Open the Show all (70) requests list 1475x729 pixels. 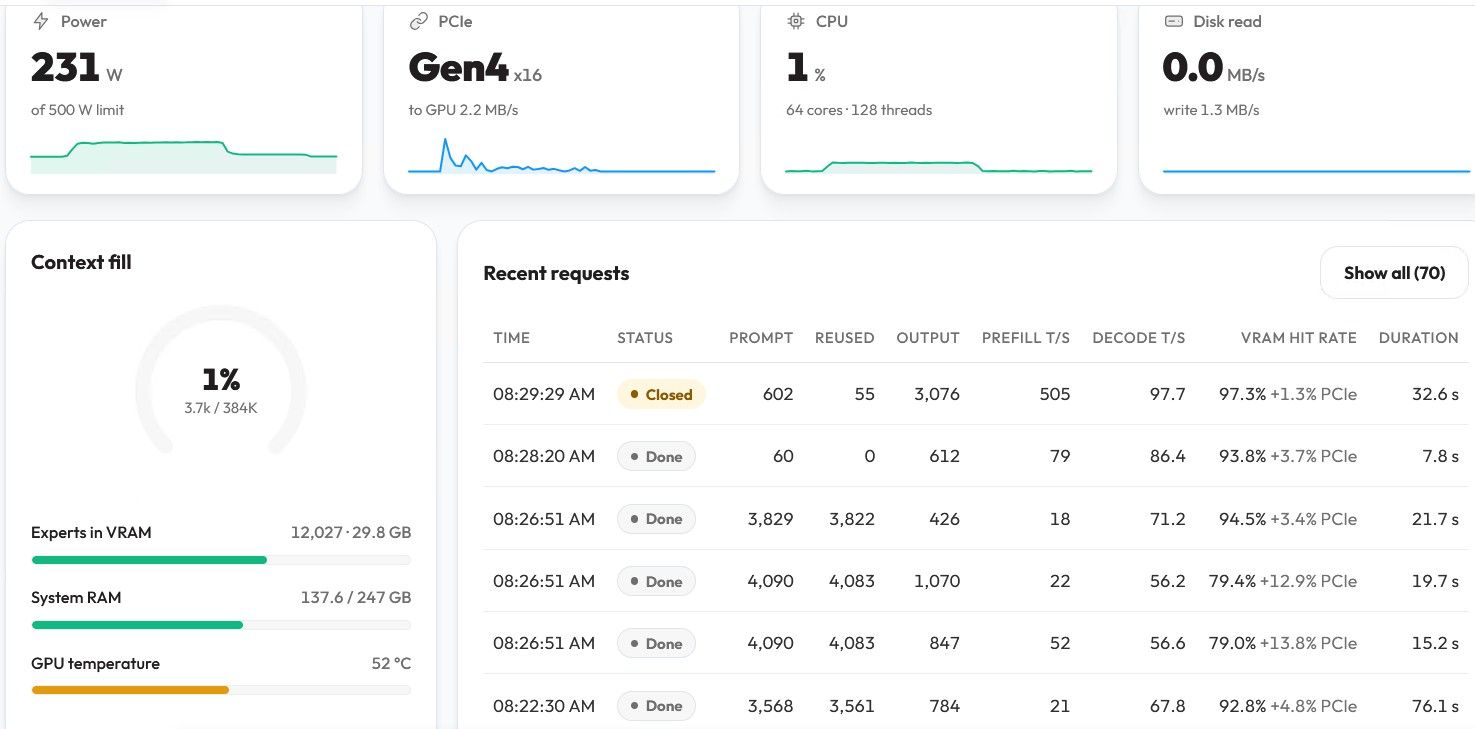(1394, 273)
